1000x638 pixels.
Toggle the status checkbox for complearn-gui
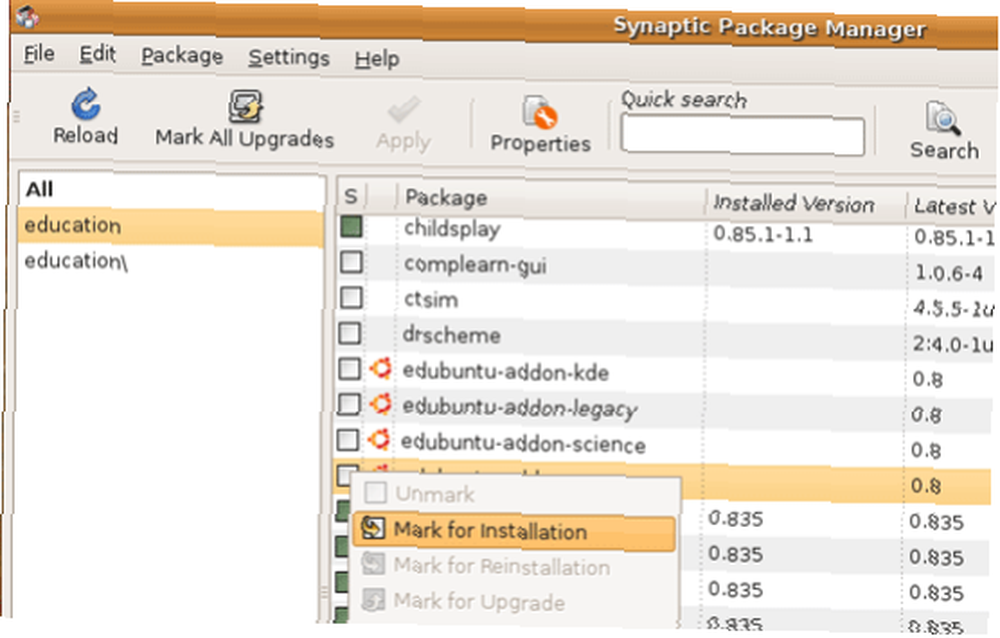[351, 262]
